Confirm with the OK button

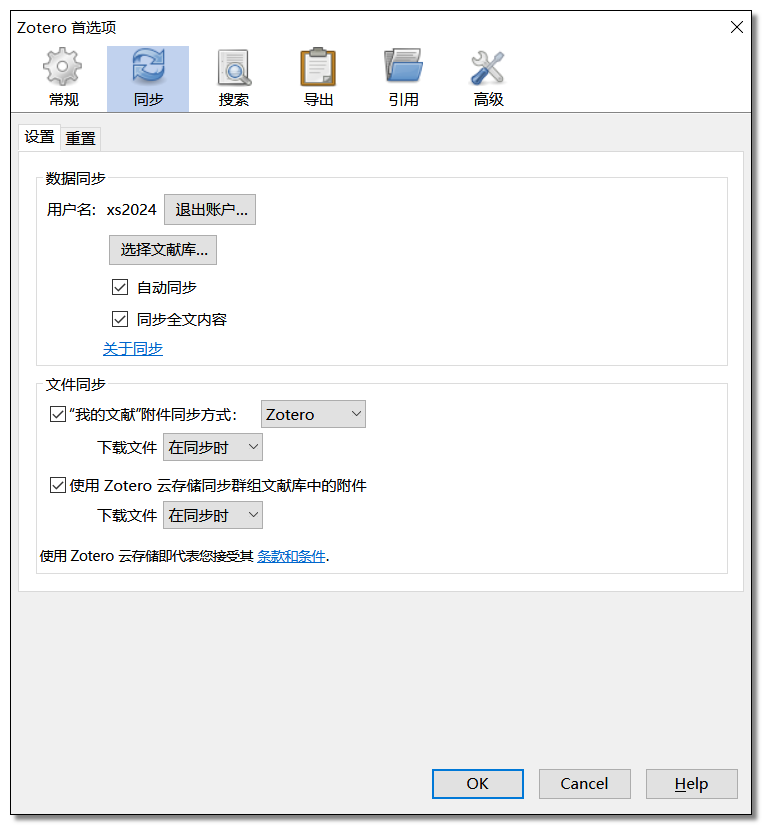tap(478, 783)
